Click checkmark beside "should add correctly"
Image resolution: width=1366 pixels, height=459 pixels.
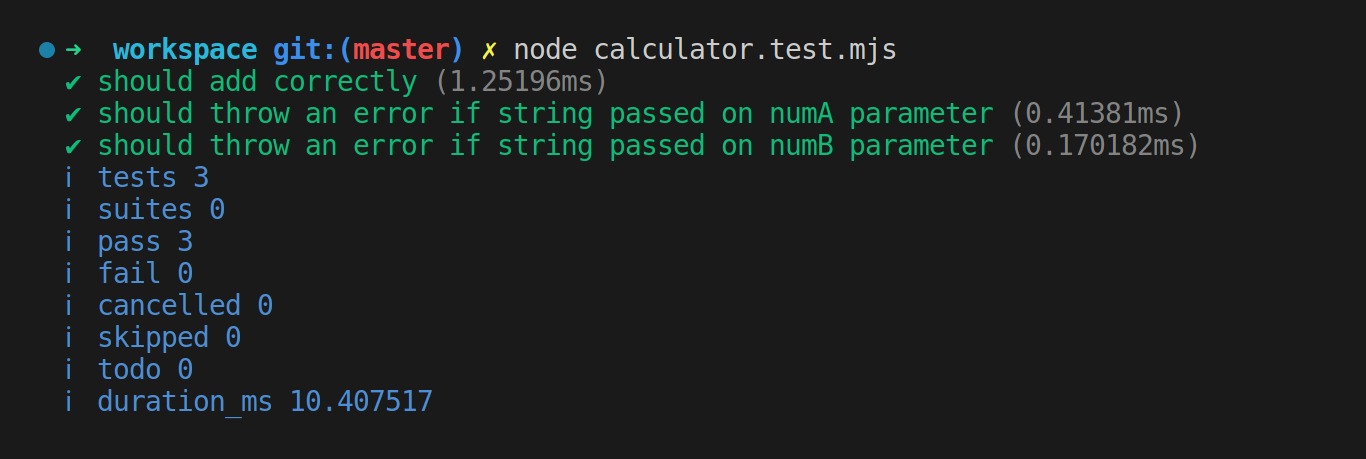73,81
